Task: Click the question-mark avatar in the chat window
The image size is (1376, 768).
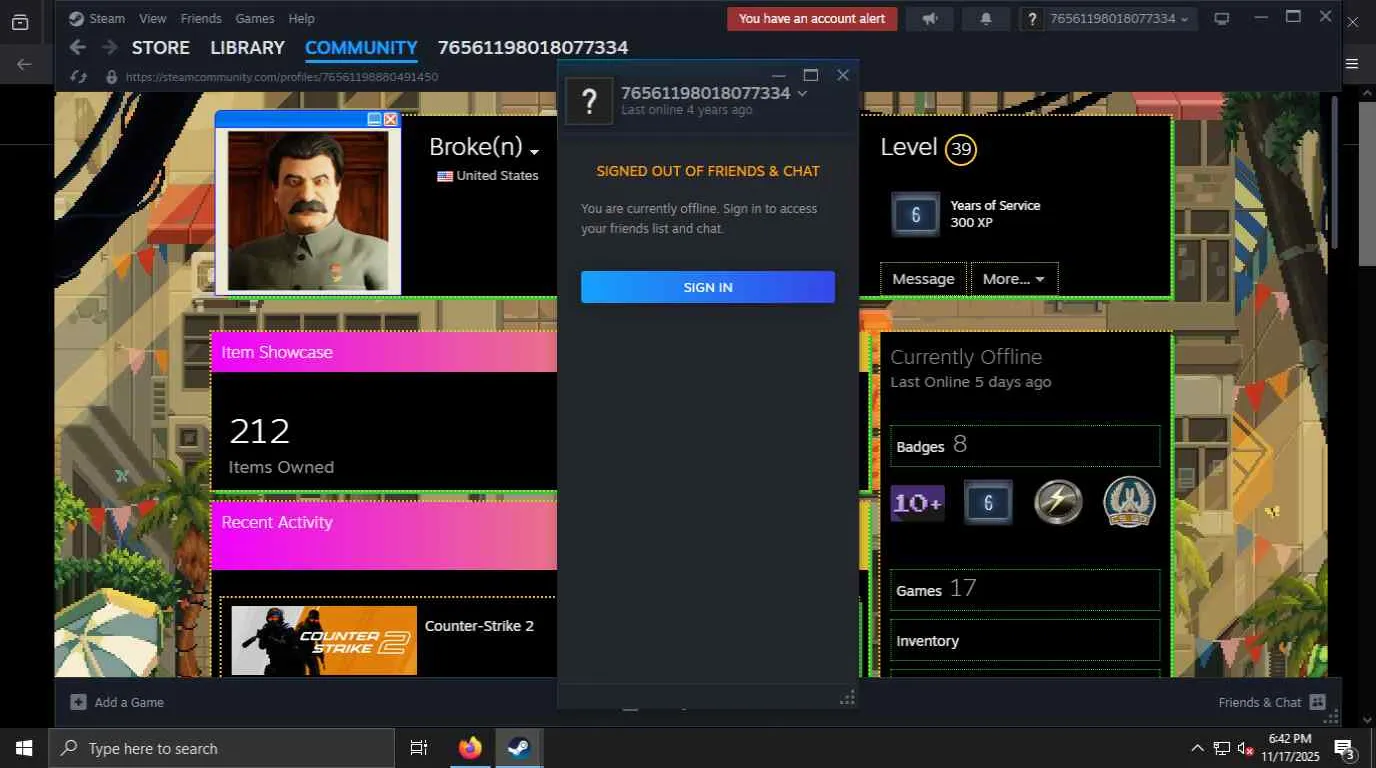Action: pyautogui.click(x=589, y=101)
